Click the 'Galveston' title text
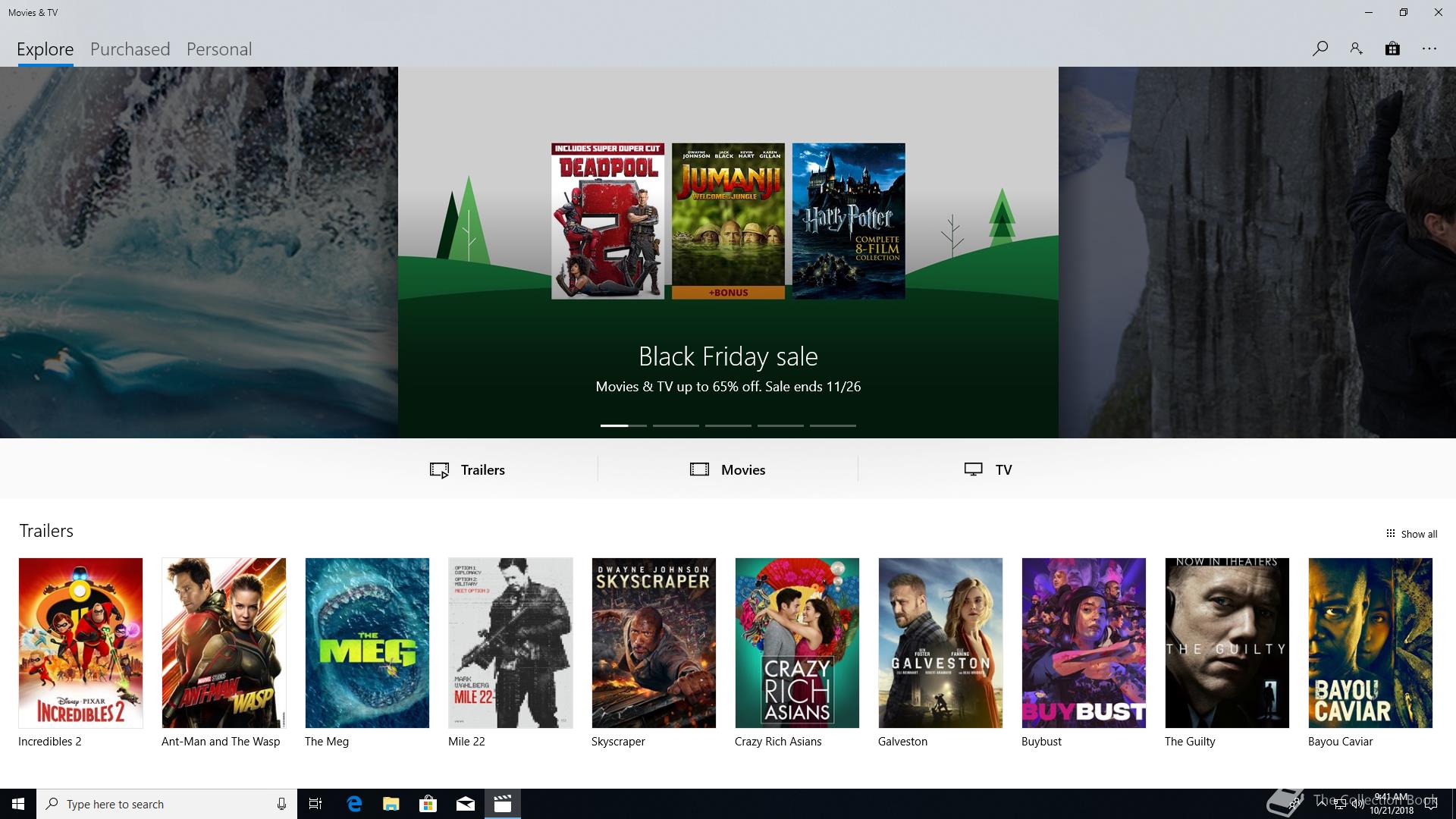 [x=902, y=742]
